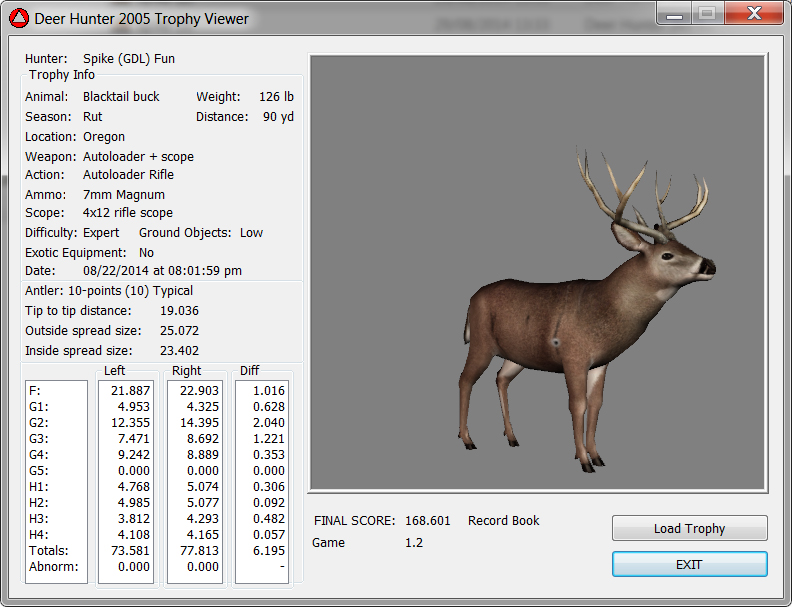Click the Load Trophy button
The image size is (792, 607).
click(x=689, y=528)
